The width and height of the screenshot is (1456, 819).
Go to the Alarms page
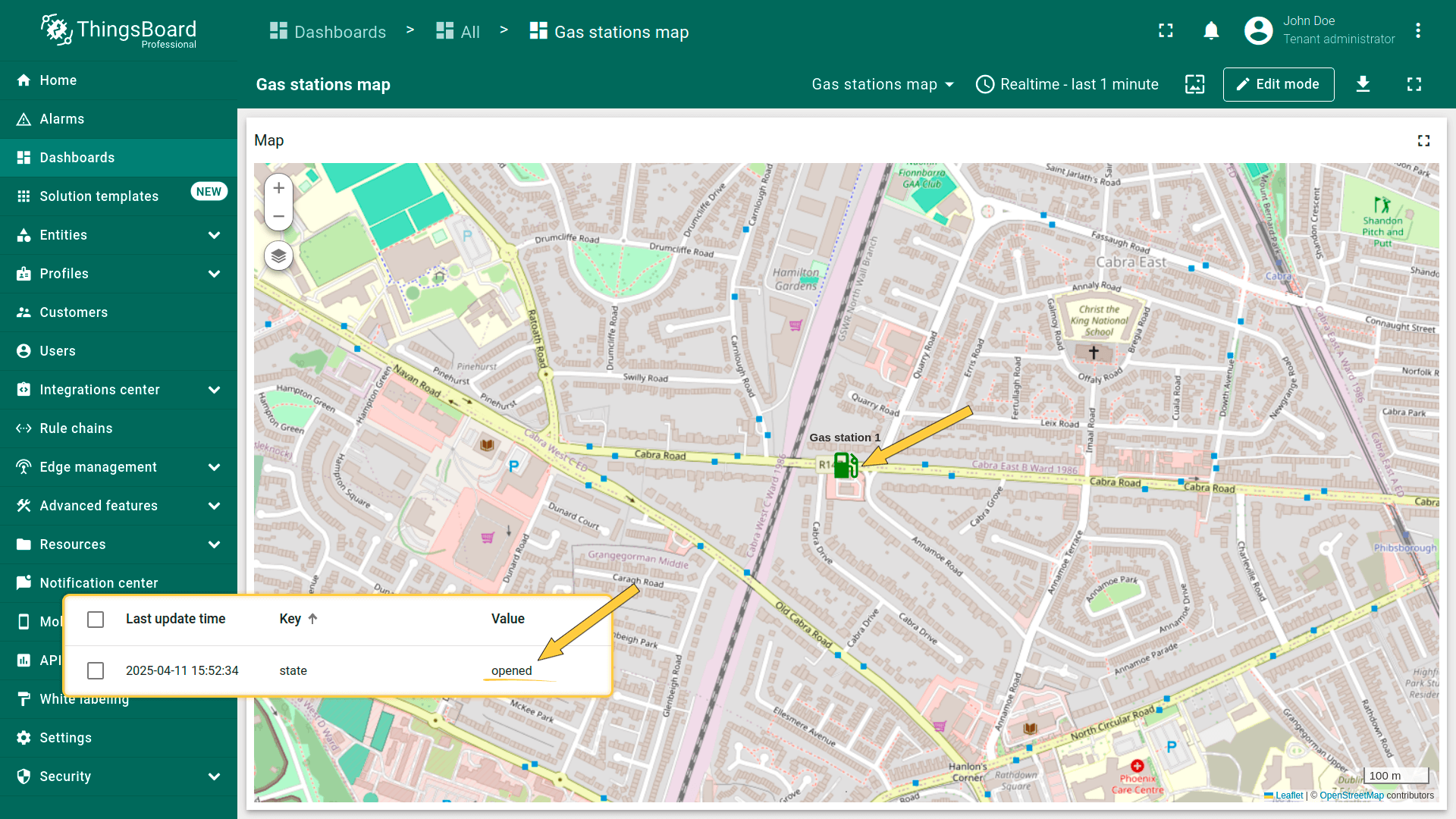tap(62, 119)
